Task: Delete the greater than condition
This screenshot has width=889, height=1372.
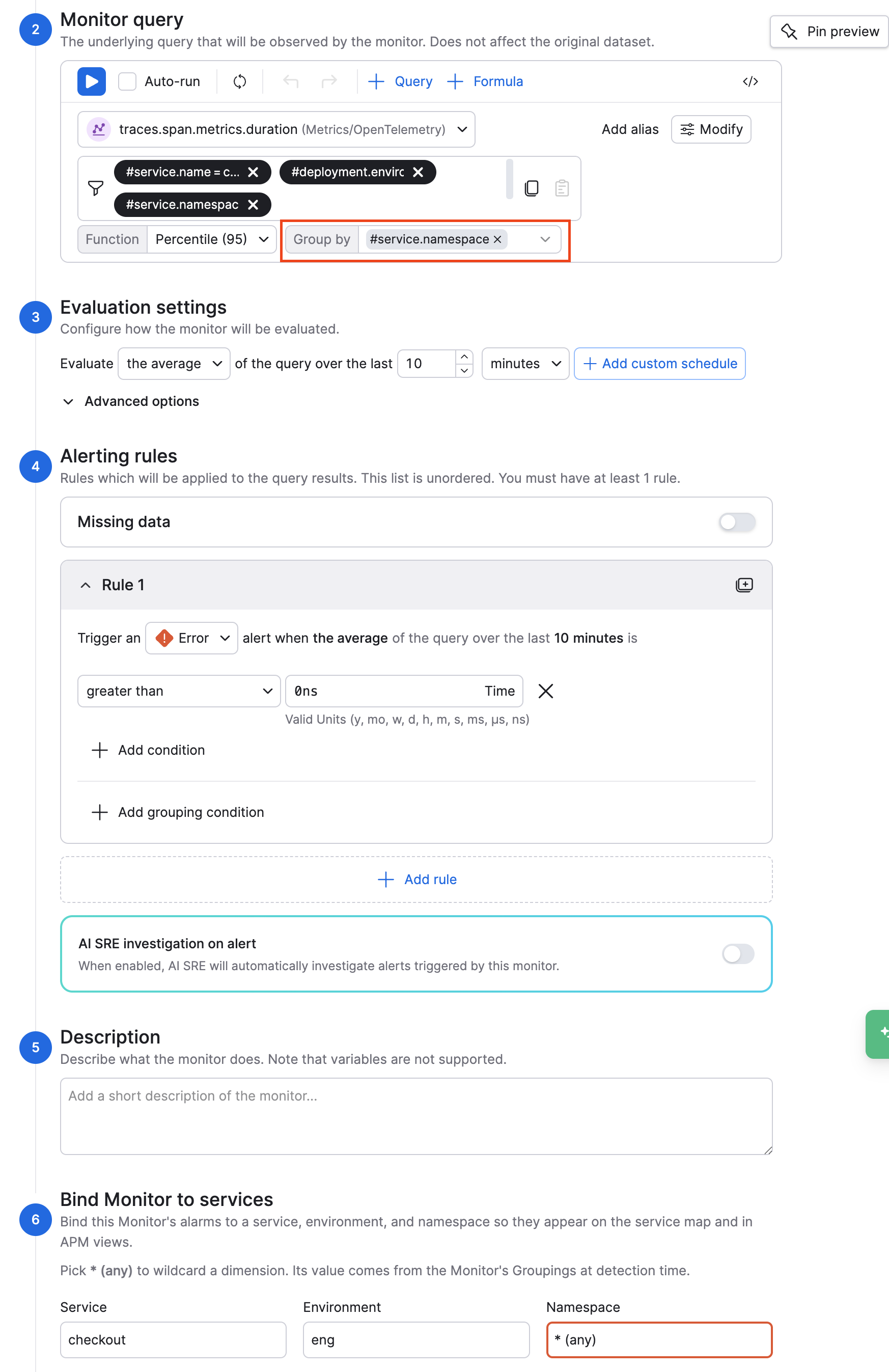Action: coord(545,691)
